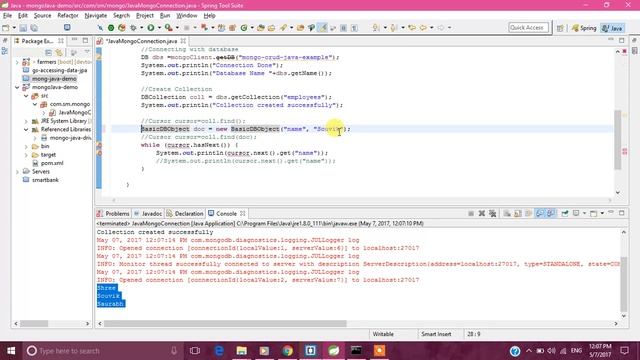Terminate the console process with stop icon
The height and width of the screenshot is (360, 640).
pyautogui.click(x=471, y=213)
